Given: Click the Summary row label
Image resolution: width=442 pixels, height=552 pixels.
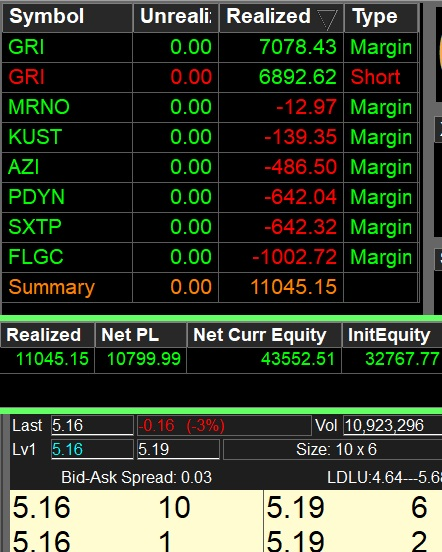Looking at the screenshot, I should point(52,287).
